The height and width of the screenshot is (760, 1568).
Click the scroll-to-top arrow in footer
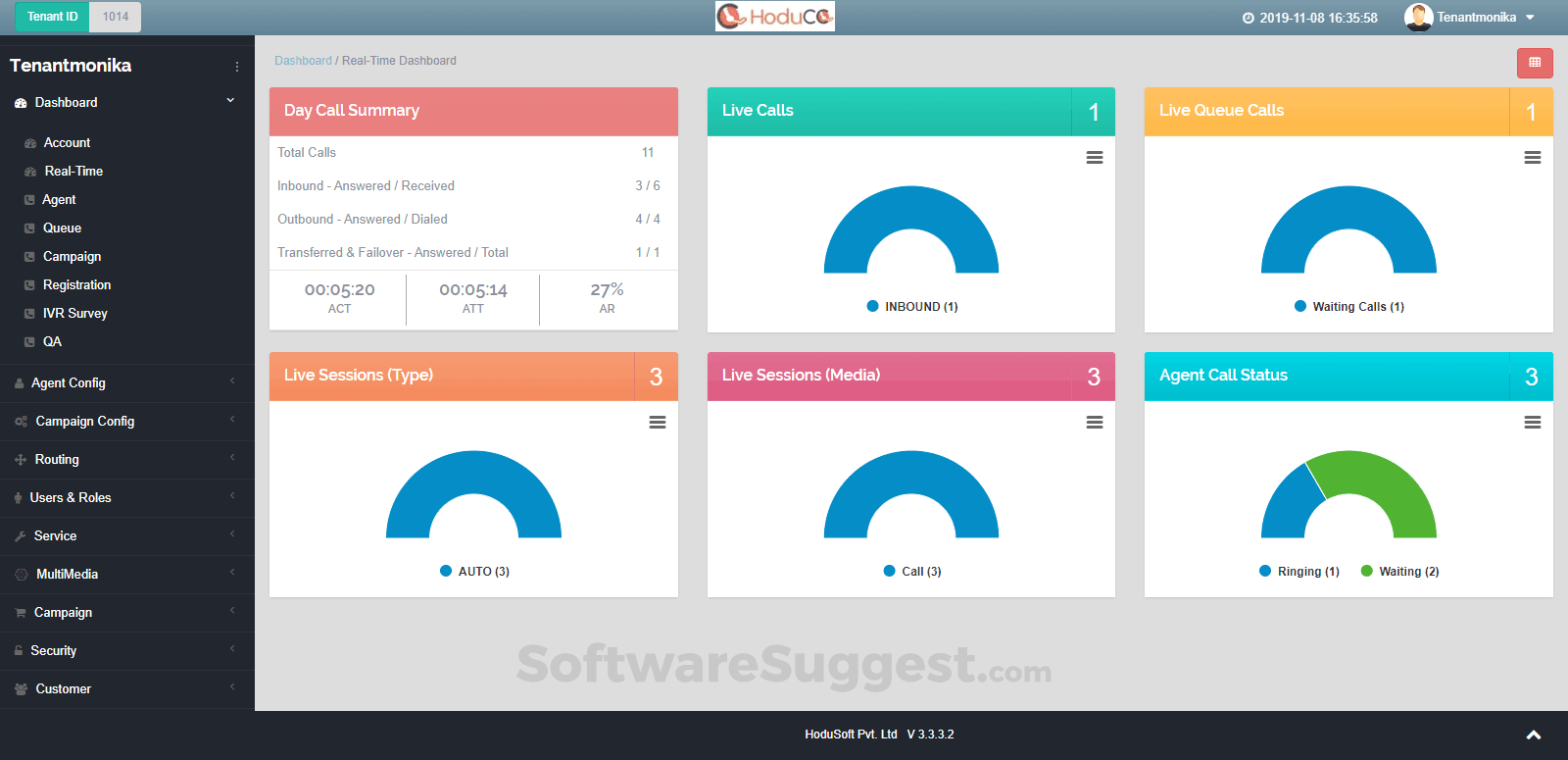tap(1534, 735)
